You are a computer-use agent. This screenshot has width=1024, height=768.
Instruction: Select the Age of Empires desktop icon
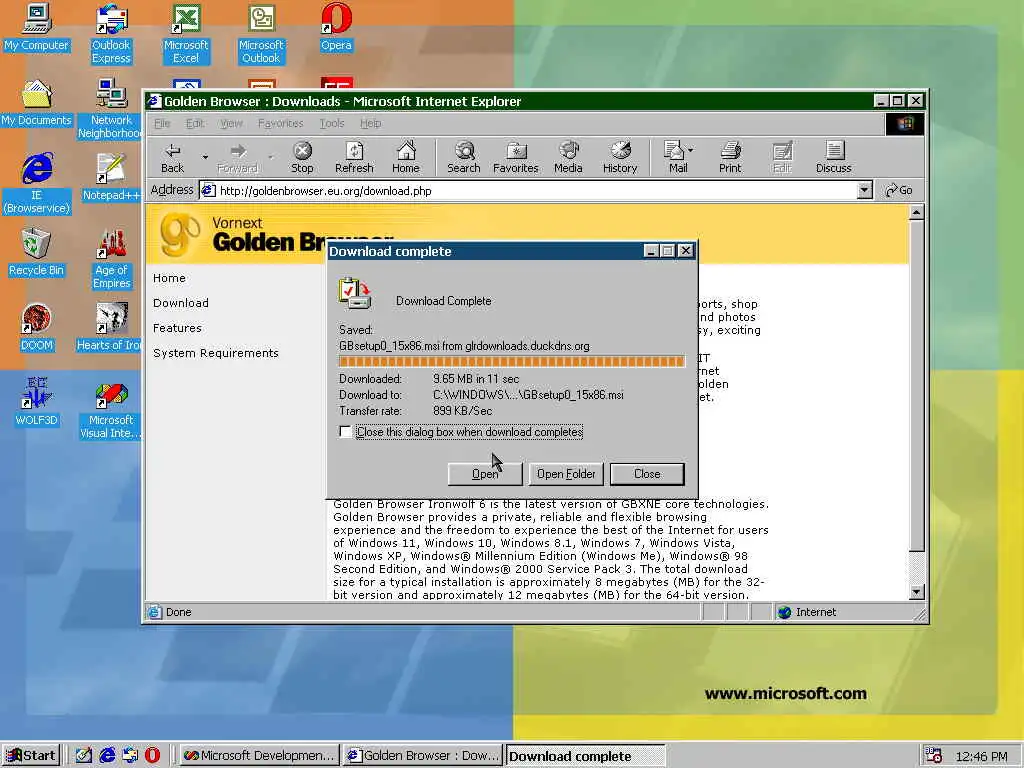pos(112,259)
